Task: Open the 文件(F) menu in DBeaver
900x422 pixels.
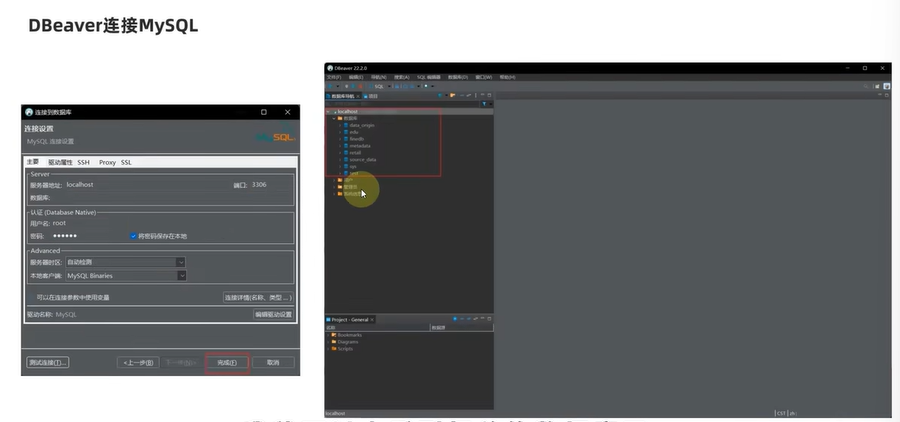Action: pos(334,77)
